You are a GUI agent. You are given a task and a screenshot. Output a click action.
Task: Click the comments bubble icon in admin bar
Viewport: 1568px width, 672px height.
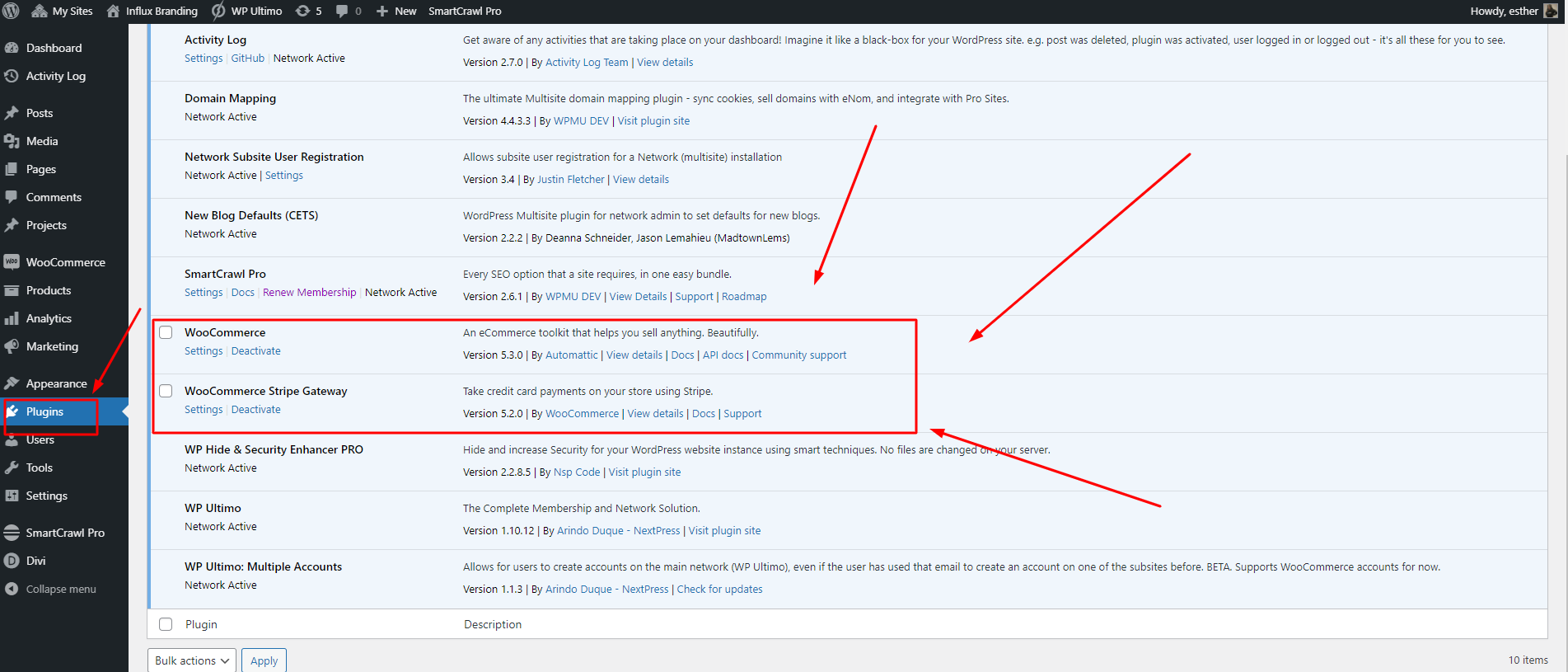pos(342,11)
